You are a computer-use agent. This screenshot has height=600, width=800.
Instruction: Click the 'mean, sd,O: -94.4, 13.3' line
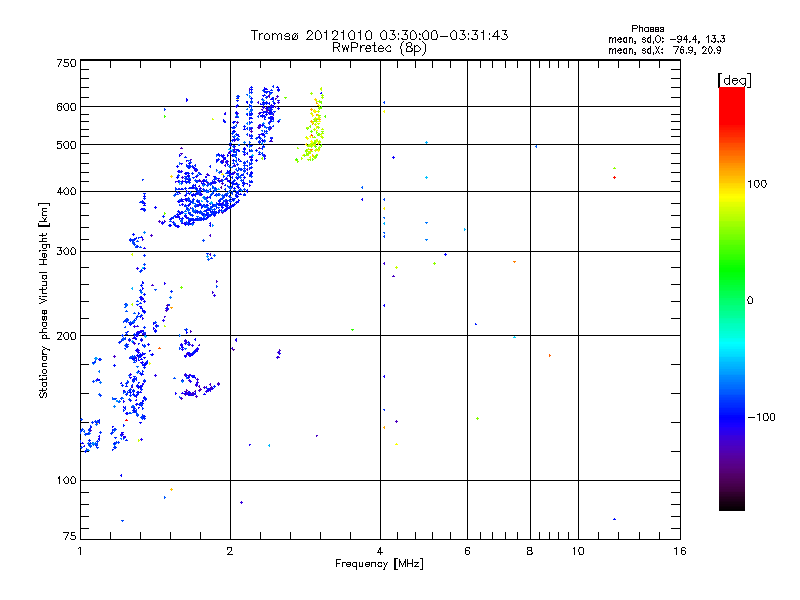[x=666, y=39]
